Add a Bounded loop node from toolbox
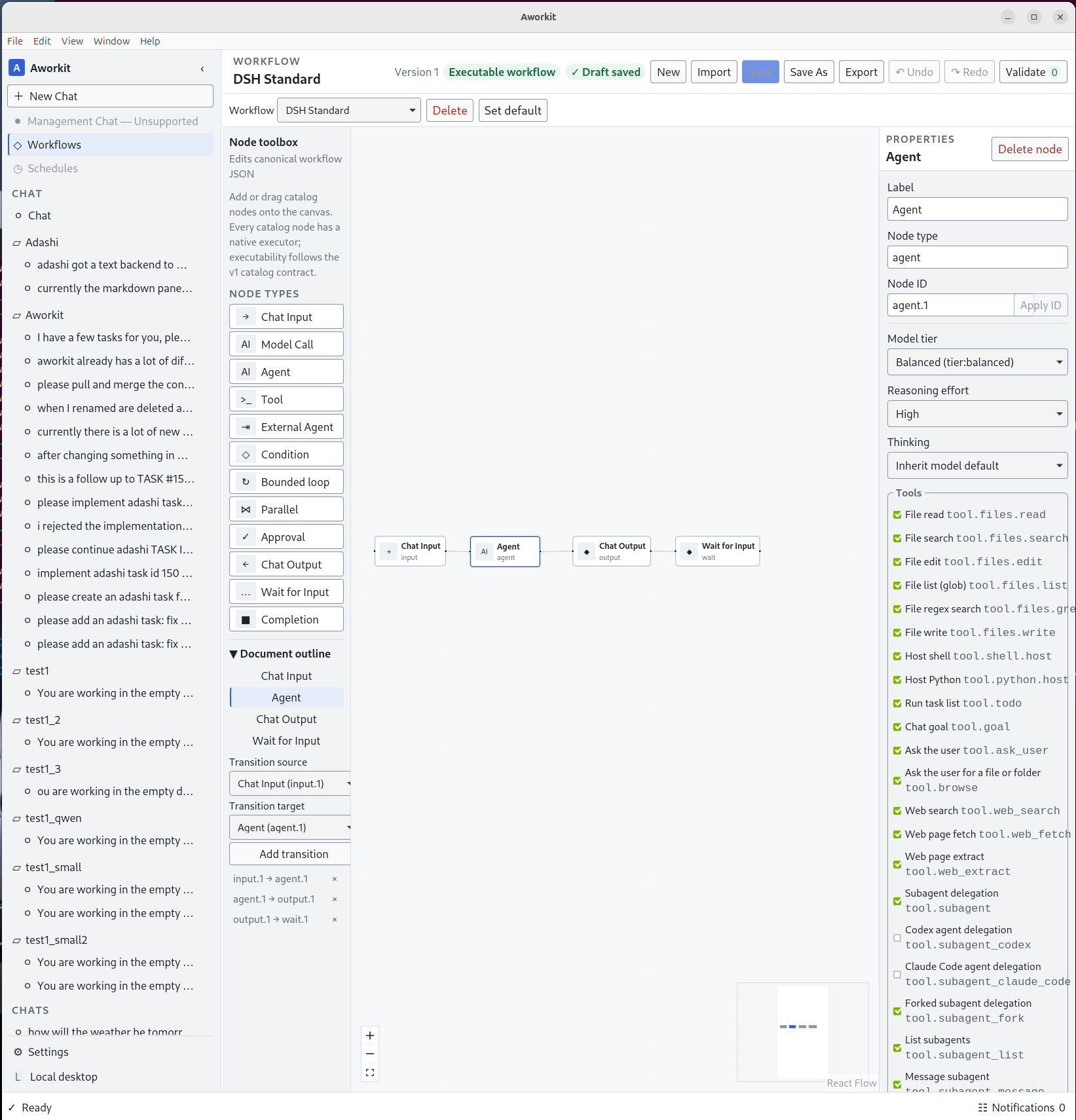 coord(286,482)
